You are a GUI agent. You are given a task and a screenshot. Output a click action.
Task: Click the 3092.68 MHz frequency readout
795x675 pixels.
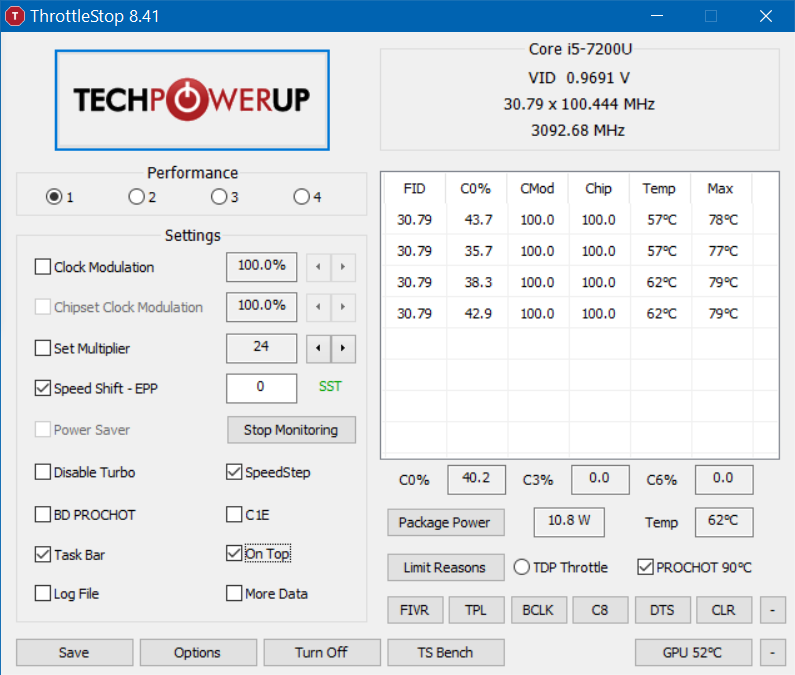click(x=578, y=131)
